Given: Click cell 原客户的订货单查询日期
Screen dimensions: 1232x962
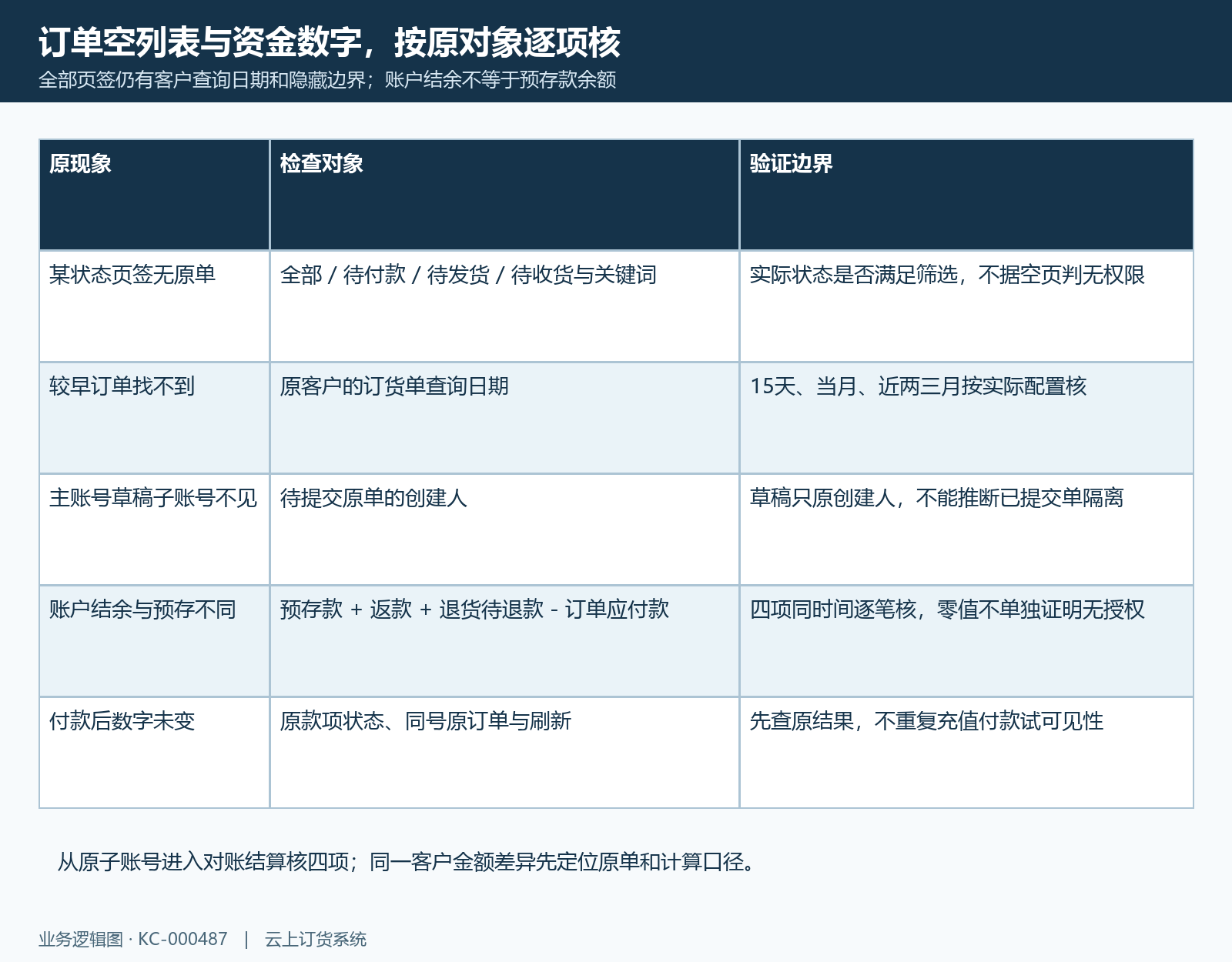Looking at the screenshot, I should (x=504, y=418).
